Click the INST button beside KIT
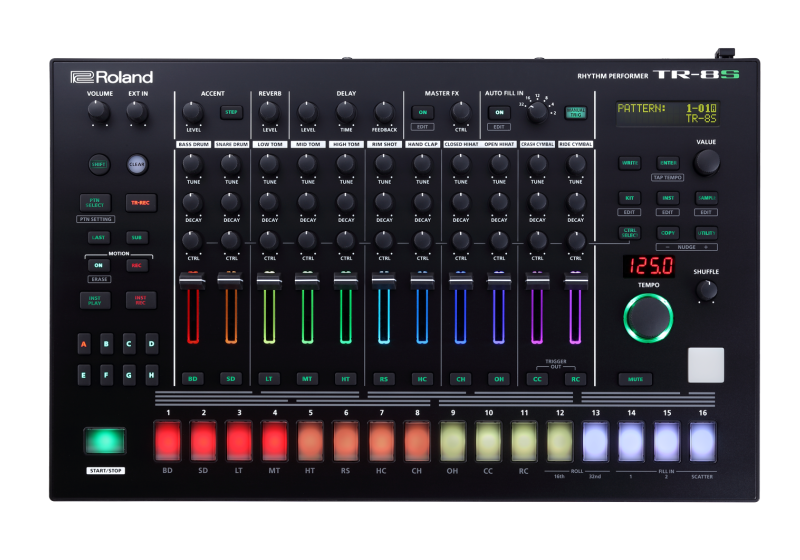This screenshot has height=560, width=800. (668, 198)
